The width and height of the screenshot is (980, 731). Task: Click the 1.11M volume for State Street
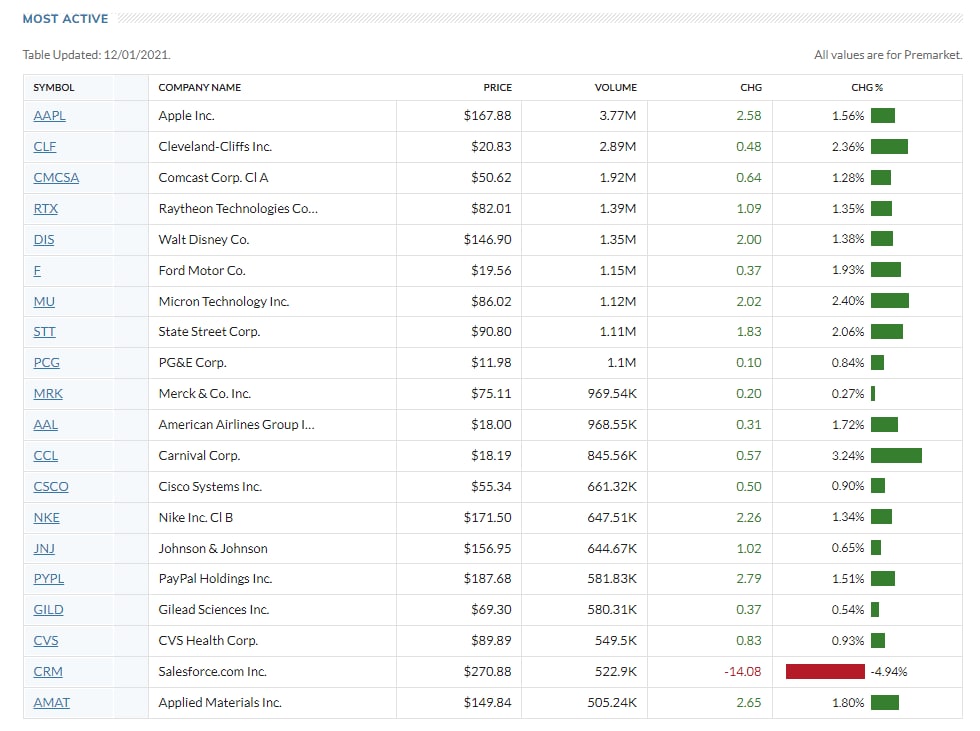click(x=618, y=331)
